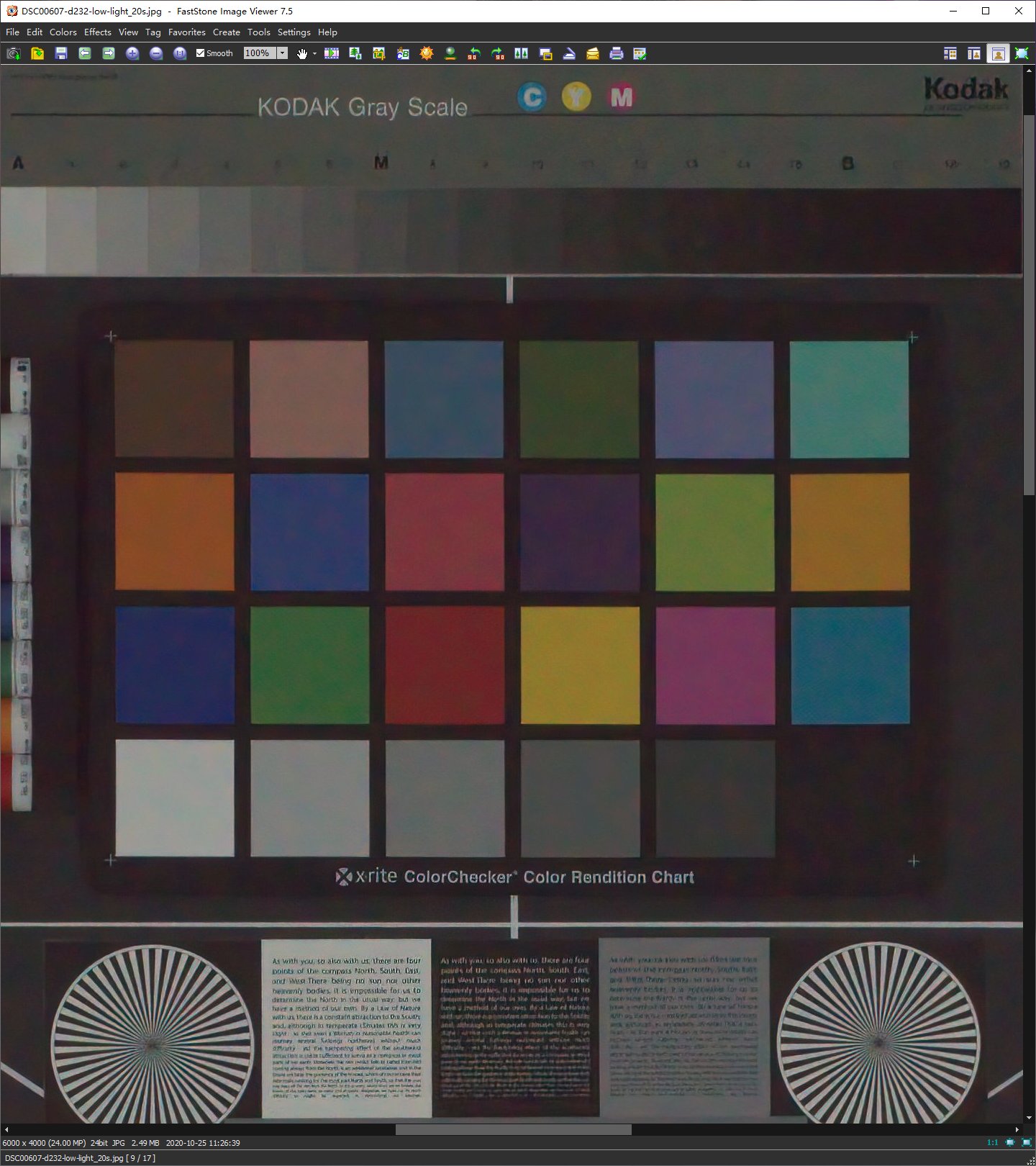Viewport: 1036px width, 1166px height.
Task: Click the actual size 1:1 toolbar icon
Action: click(x=180, y=53)
